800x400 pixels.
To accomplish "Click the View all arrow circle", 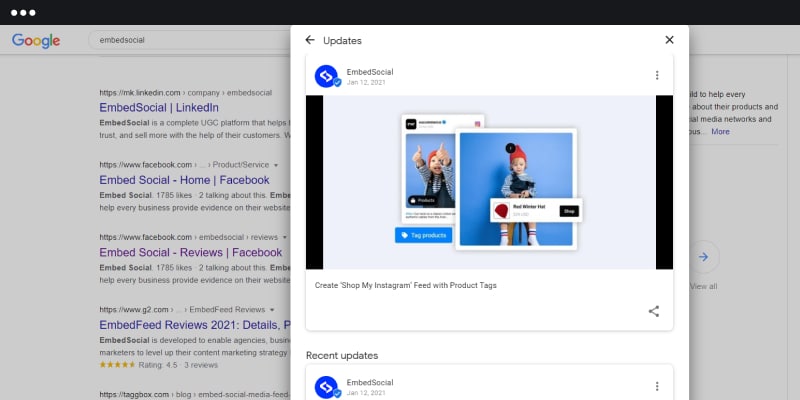I will [704, 257].
